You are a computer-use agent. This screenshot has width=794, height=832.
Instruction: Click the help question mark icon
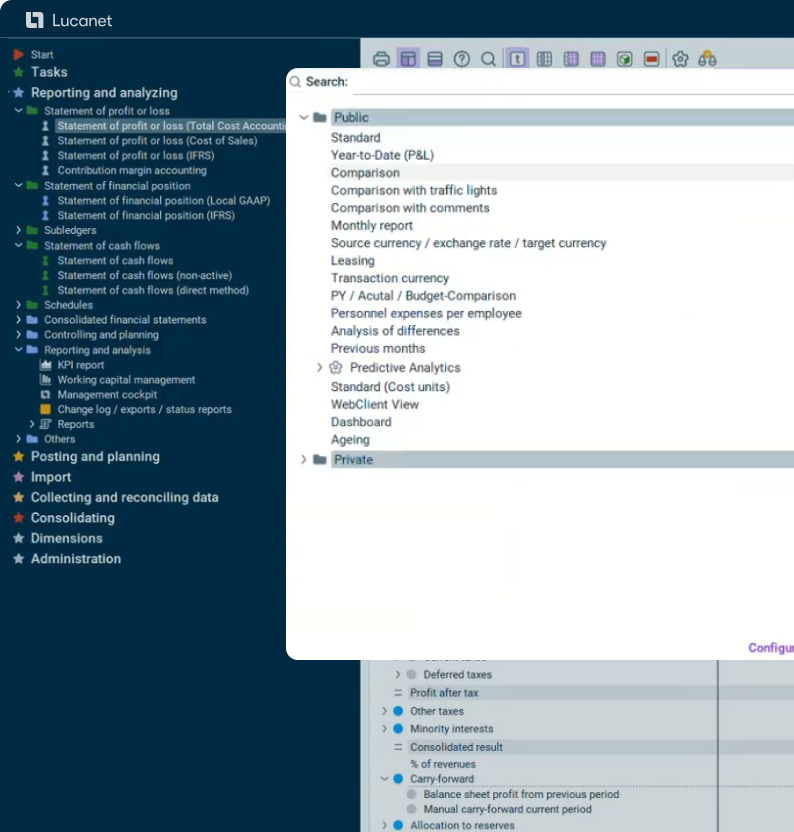point(461,59)
